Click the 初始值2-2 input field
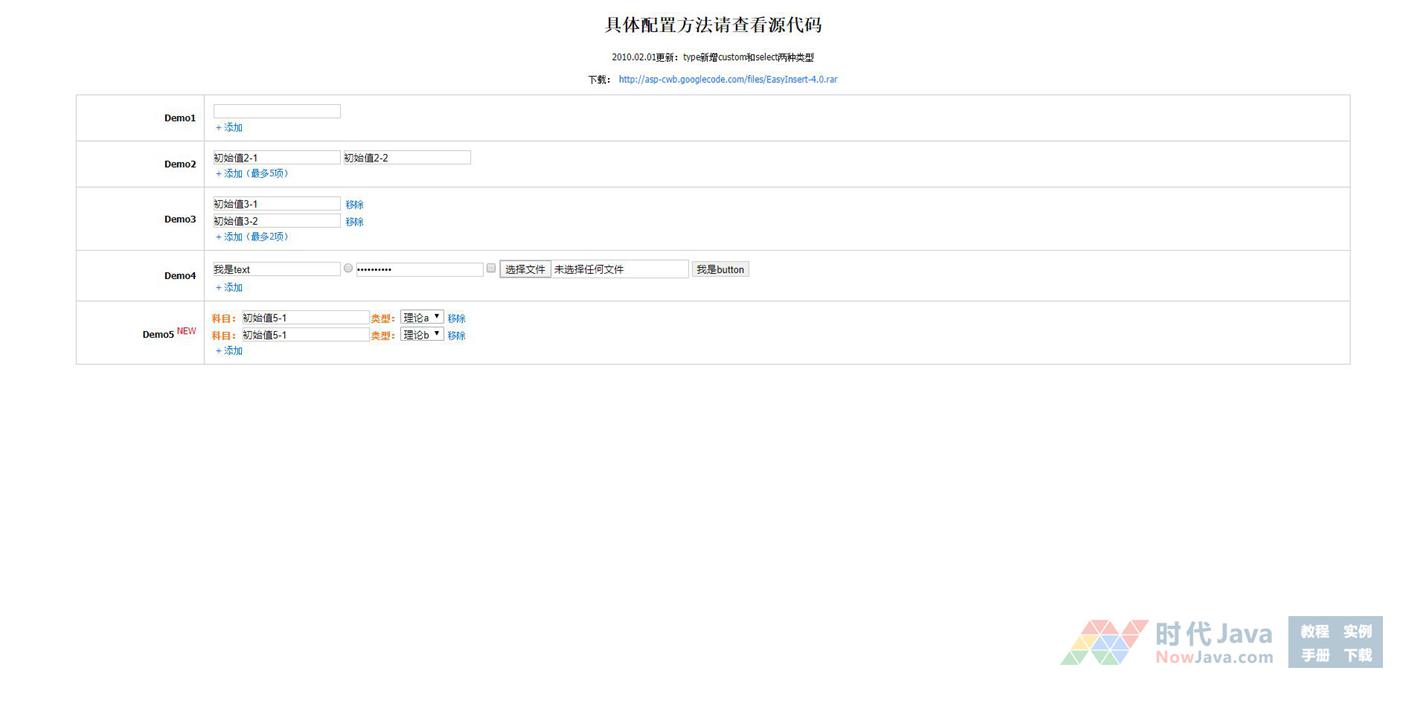Viewport: 1425px width, 718px height. click(406, 158)
